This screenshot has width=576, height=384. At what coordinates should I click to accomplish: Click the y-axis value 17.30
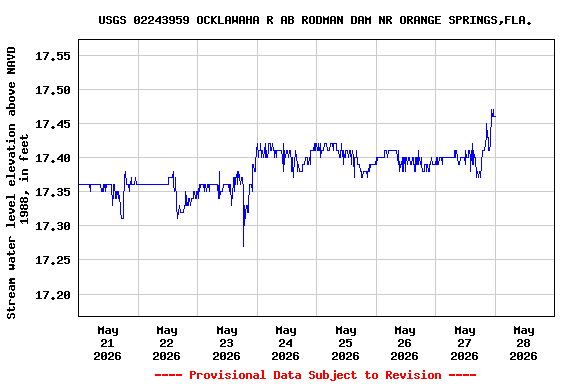click(x=53, y=226)
